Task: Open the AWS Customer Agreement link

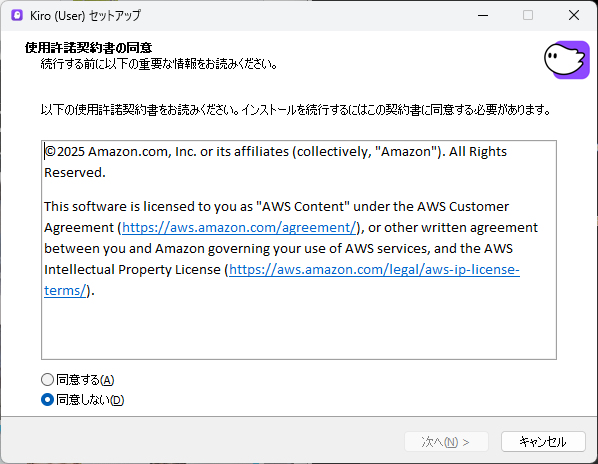Action: pyautogui.click(x=239, y=228)
